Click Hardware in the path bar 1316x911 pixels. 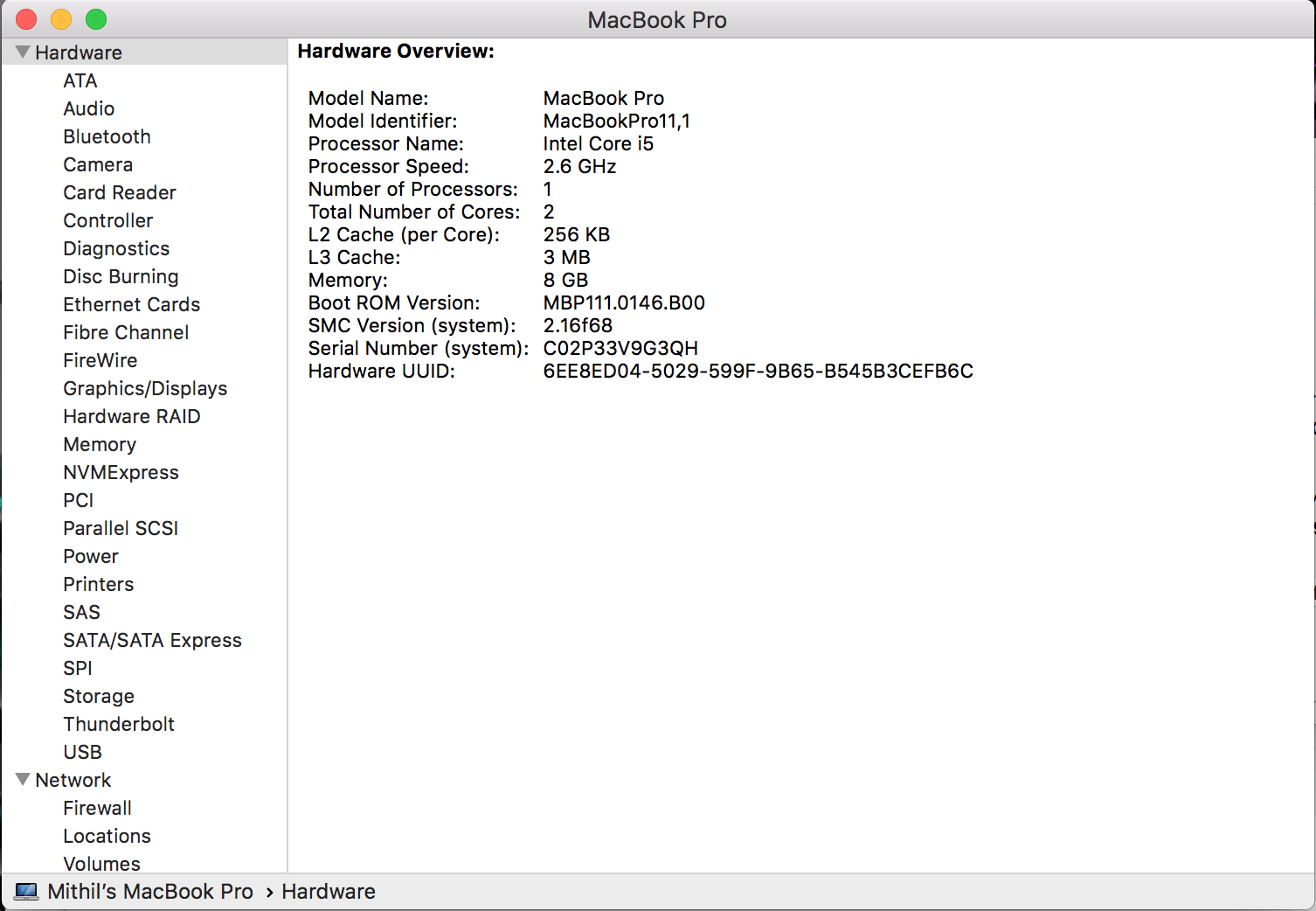(329, 892)
